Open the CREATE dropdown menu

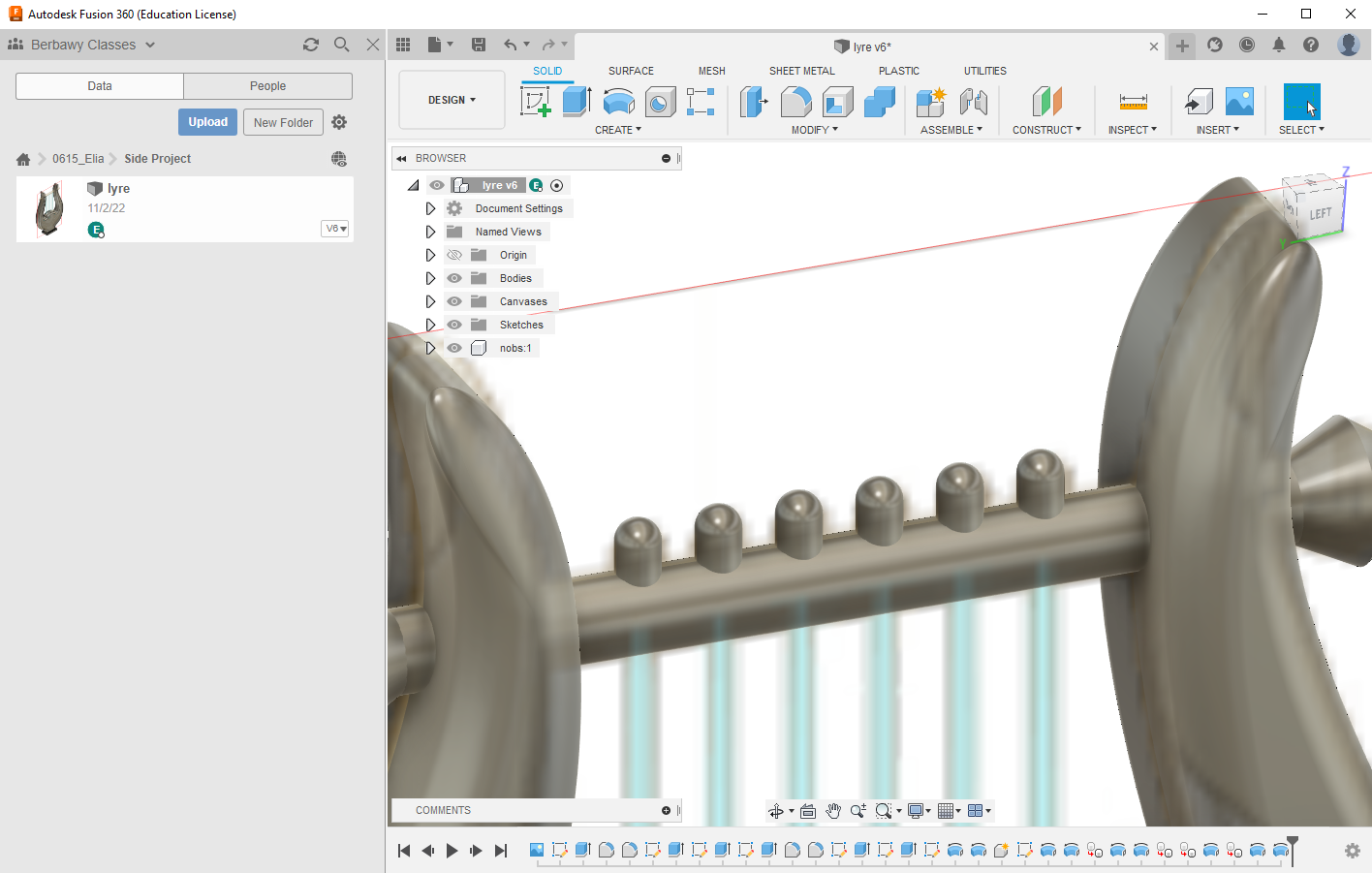pyautogui.click(x=618, y=130)
